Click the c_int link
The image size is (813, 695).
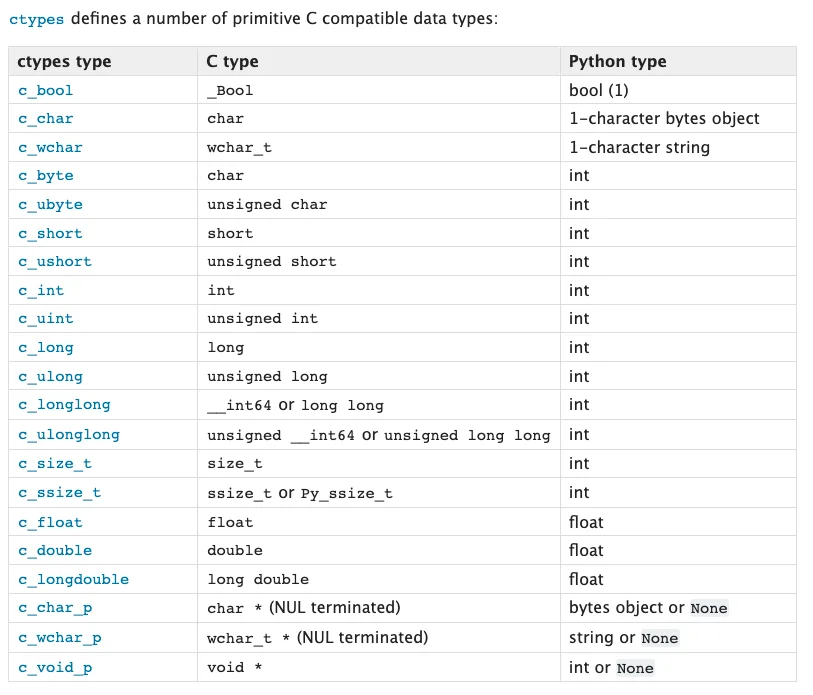[x=41, y=290]
